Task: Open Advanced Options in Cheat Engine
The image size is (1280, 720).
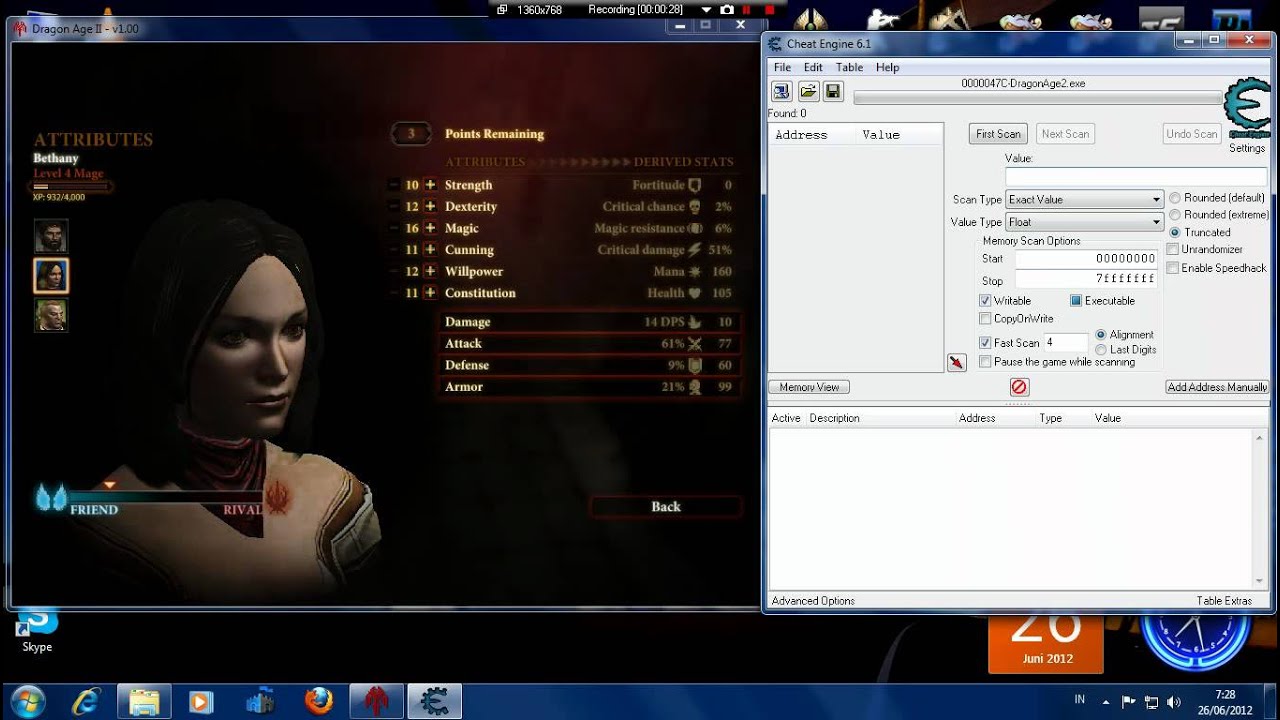Action: click(x=813, y=601)
